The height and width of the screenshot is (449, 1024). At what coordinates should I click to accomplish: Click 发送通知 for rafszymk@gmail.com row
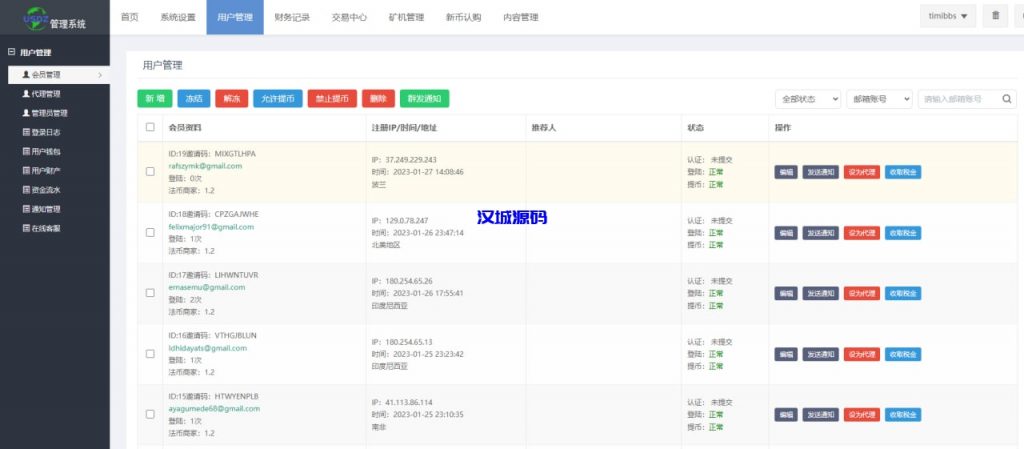pos(821,172)
